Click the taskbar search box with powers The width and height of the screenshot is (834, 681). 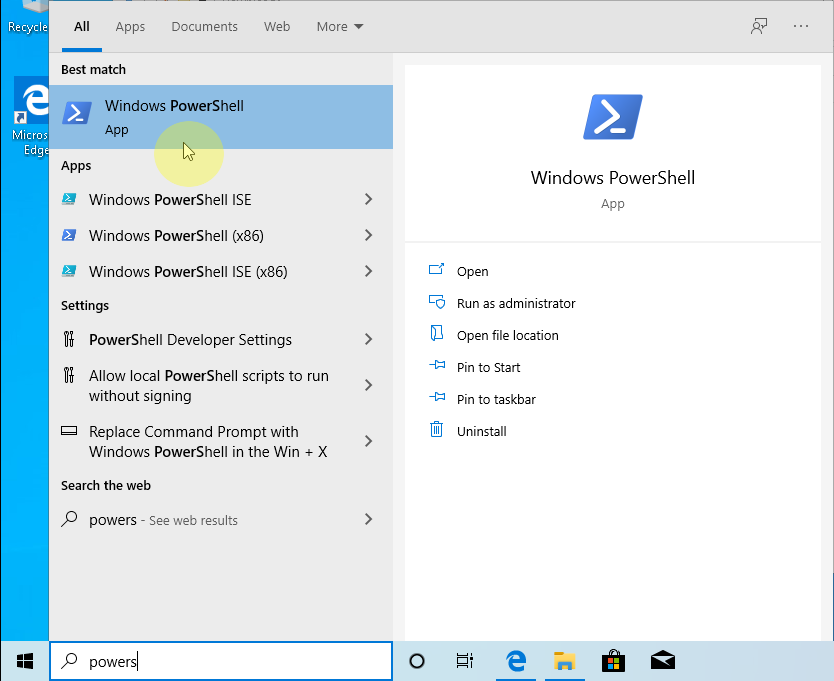pos(221,661)
